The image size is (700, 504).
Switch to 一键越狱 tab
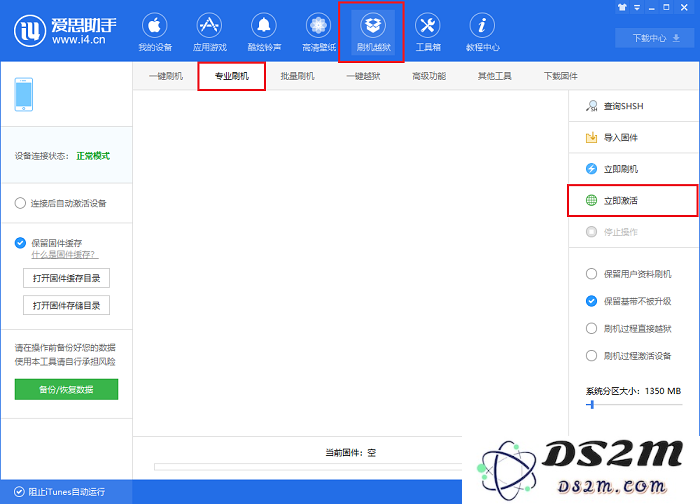click(x=363, y=76)
